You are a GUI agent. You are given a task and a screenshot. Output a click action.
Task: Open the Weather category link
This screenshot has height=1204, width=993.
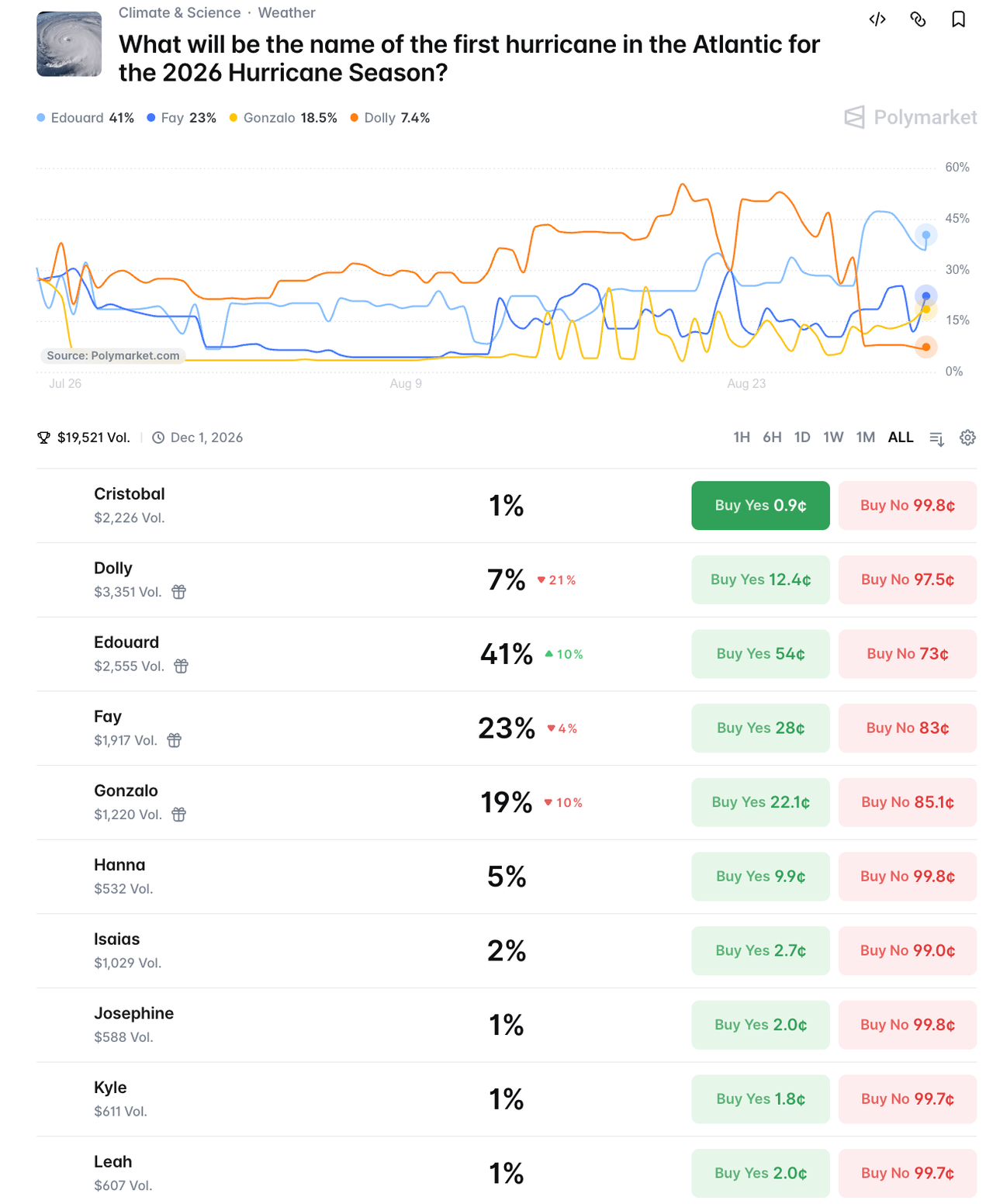point(286,12)
